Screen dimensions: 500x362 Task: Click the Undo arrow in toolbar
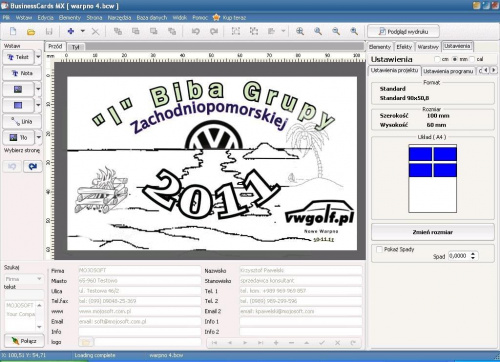196,31
